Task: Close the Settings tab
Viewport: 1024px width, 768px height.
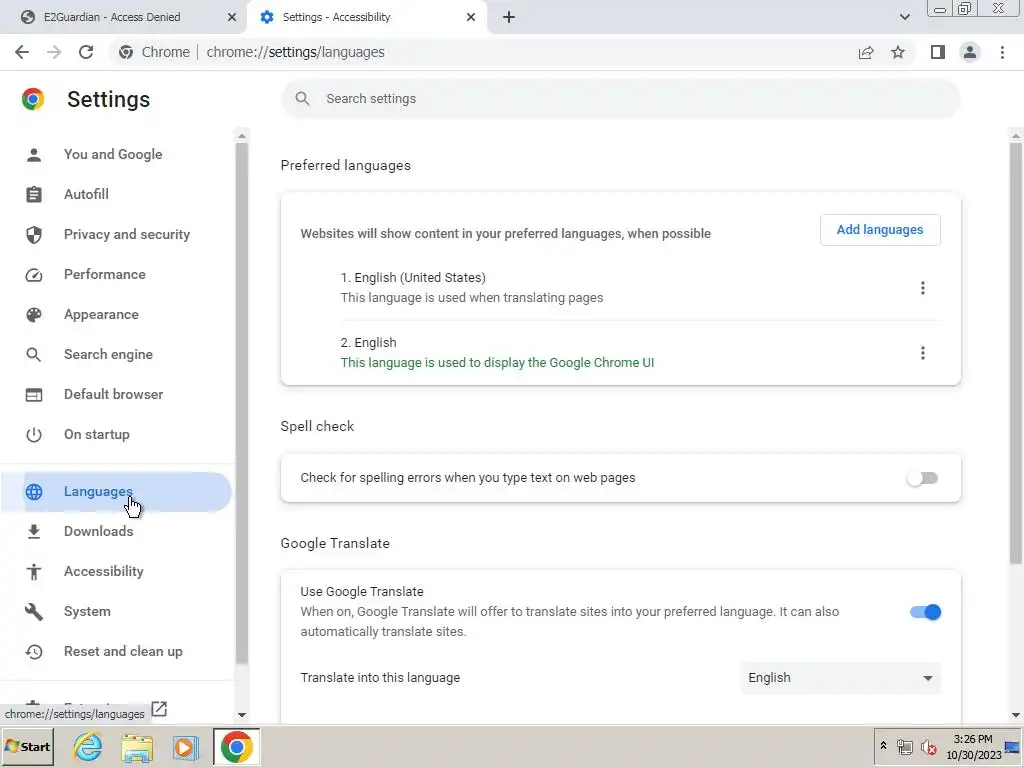Action: pos(471,18)
